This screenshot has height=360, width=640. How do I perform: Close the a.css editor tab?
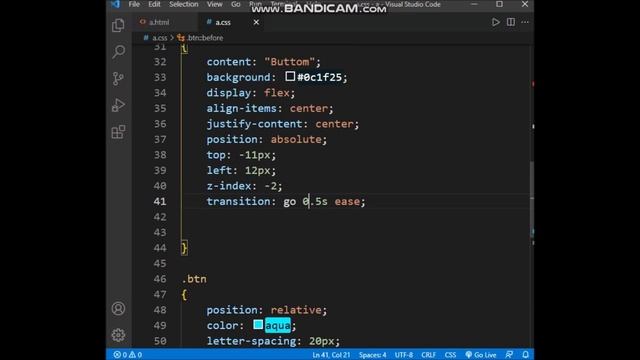pyautogui.click(x=256, y=22)
